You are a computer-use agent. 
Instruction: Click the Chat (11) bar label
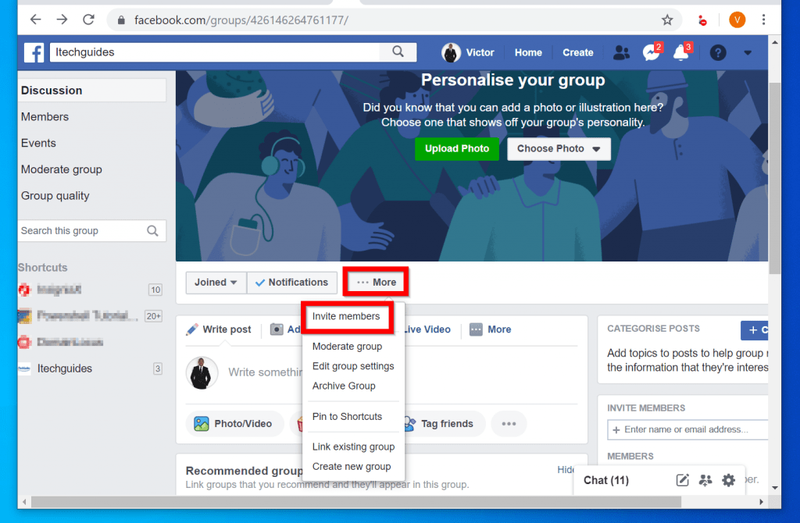click(x=606, y=480)
